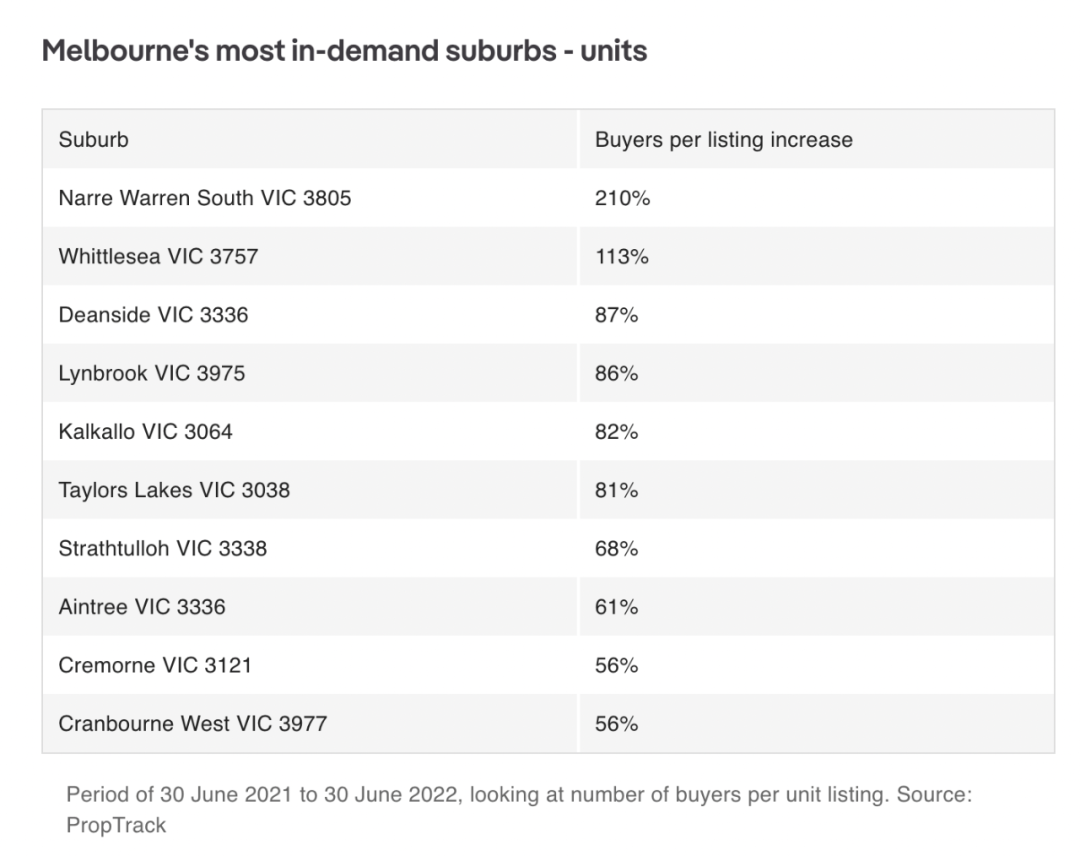Click the table title heading text
The height and width of the screenshot is (856, 1080).
coord(344,50)
